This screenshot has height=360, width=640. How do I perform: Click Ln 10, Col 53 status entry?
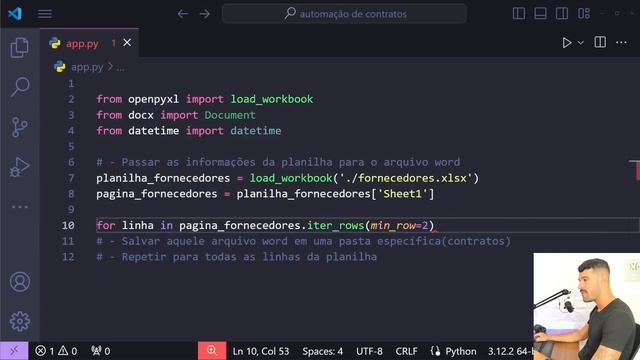(x=261, y=351)
